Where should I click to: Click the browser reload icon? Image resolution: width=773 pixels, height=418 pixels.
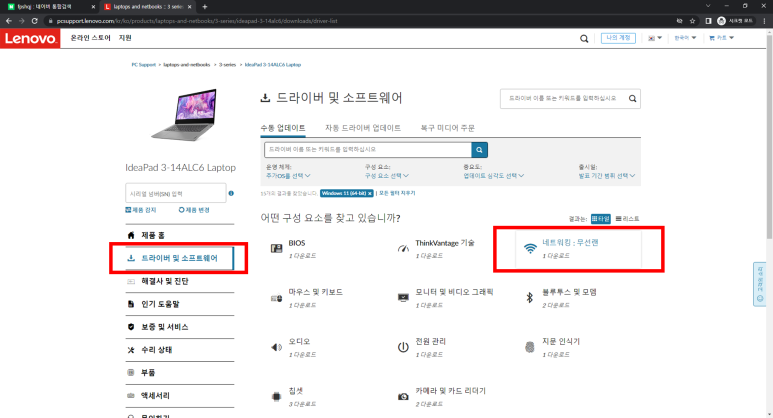35,21
